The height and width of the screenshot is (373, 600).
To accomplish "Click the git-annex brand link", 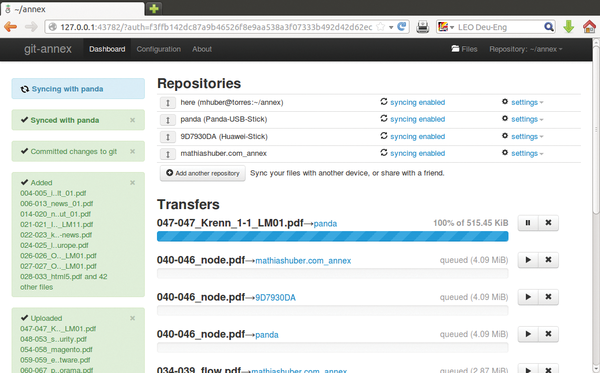I will pos(48,49).
